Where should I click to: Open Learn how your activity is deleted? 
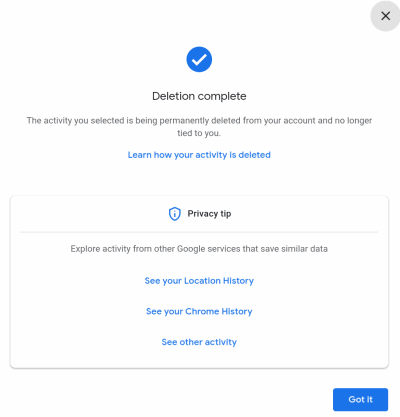point(199,155)
